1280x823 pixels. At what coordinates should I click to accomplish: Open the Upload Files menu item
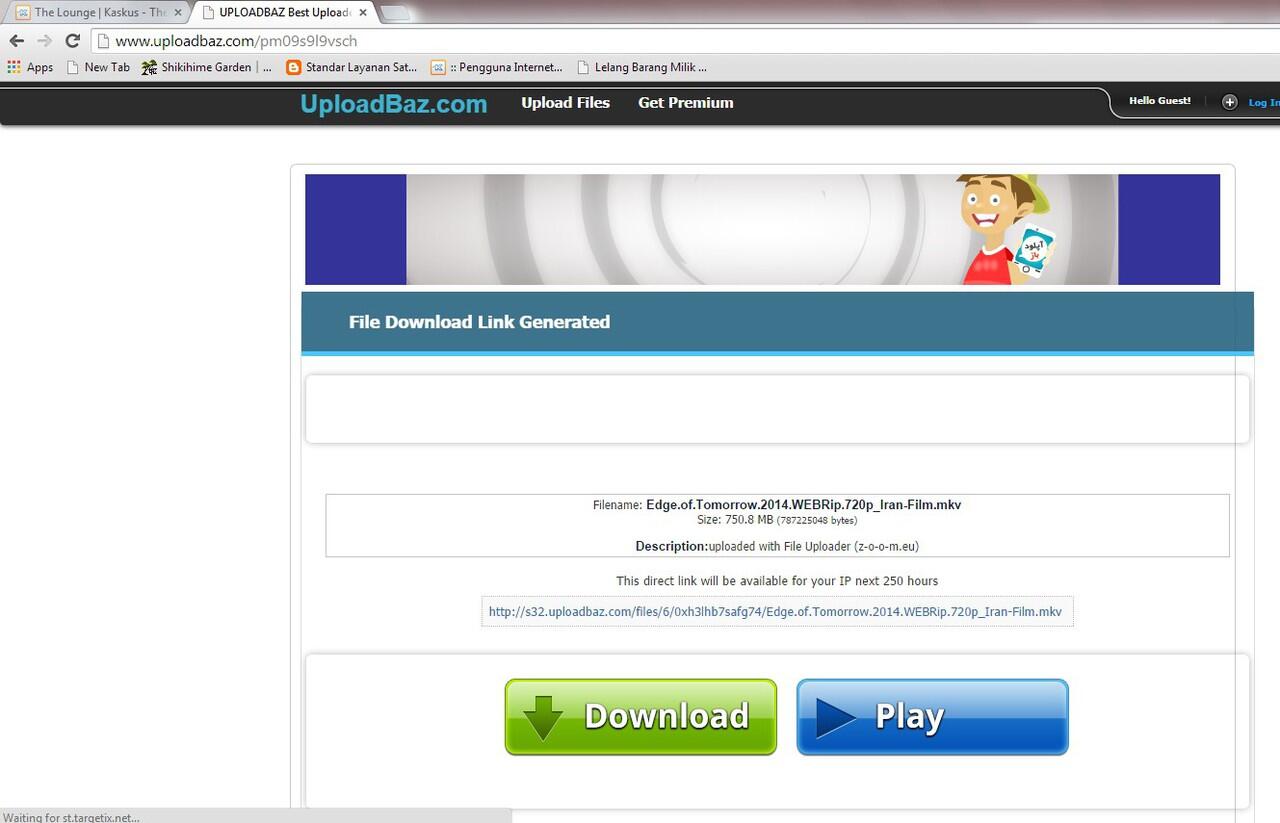(x=565, y=103)
